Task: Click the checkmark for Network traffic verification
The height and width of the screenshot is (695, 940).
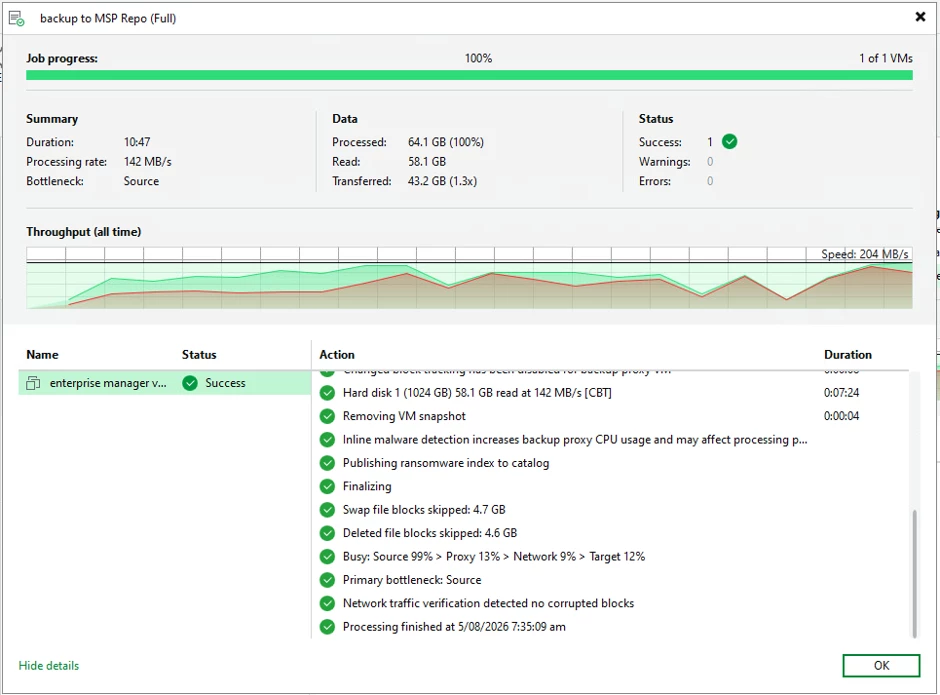Action: (327, 603)
